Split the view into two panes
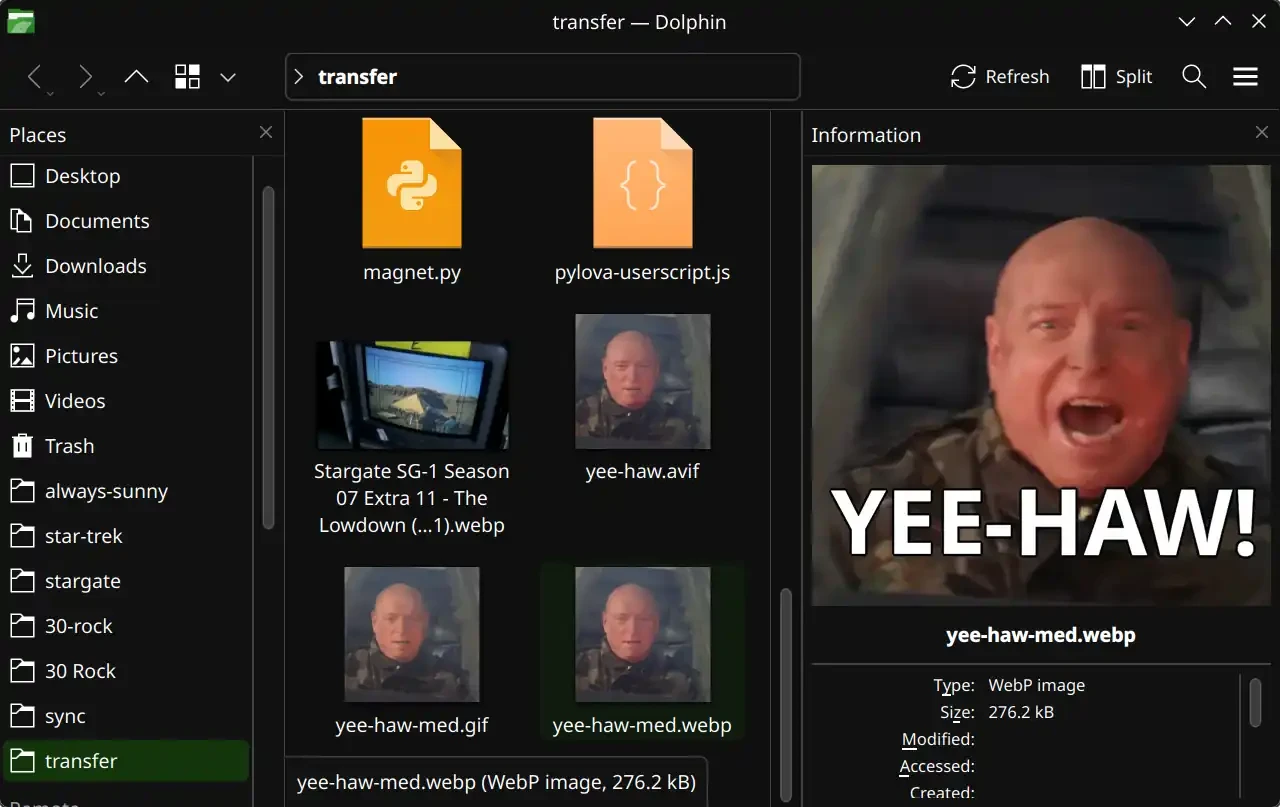This screenshot has height=807, width=1280. click(1117, 77)
